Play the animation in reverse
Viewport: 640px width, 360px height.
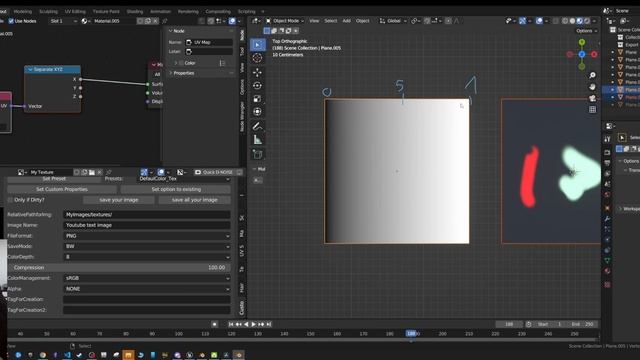[x=246, y=324]
